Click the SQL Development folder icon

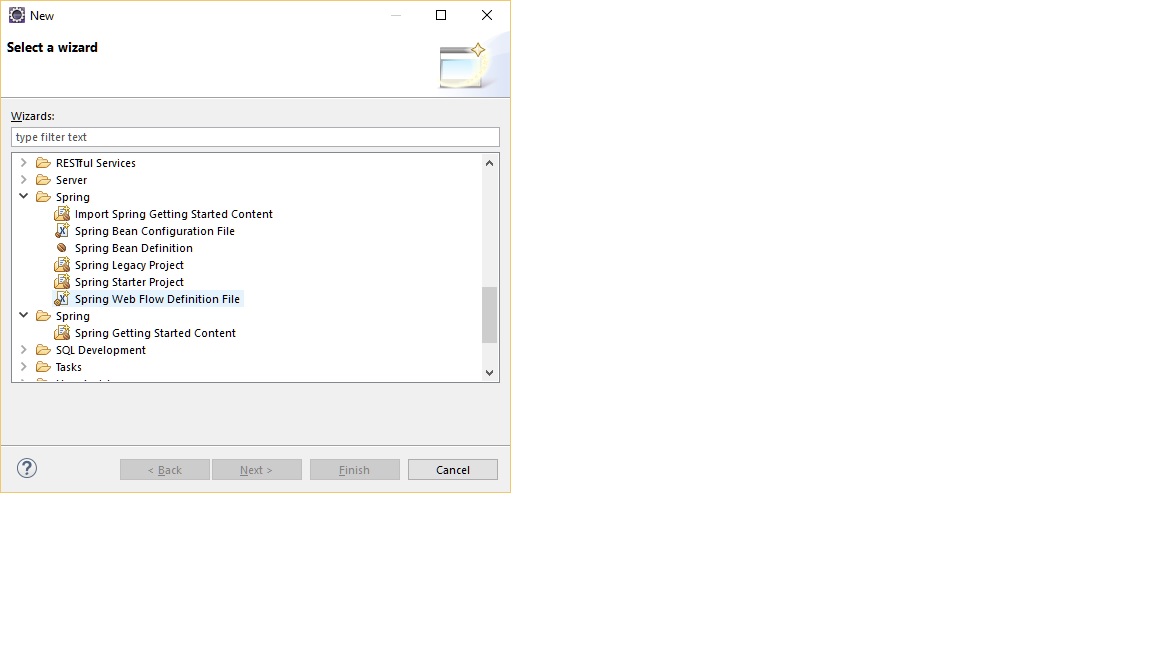pyautogui.click(x=43, y=350)
